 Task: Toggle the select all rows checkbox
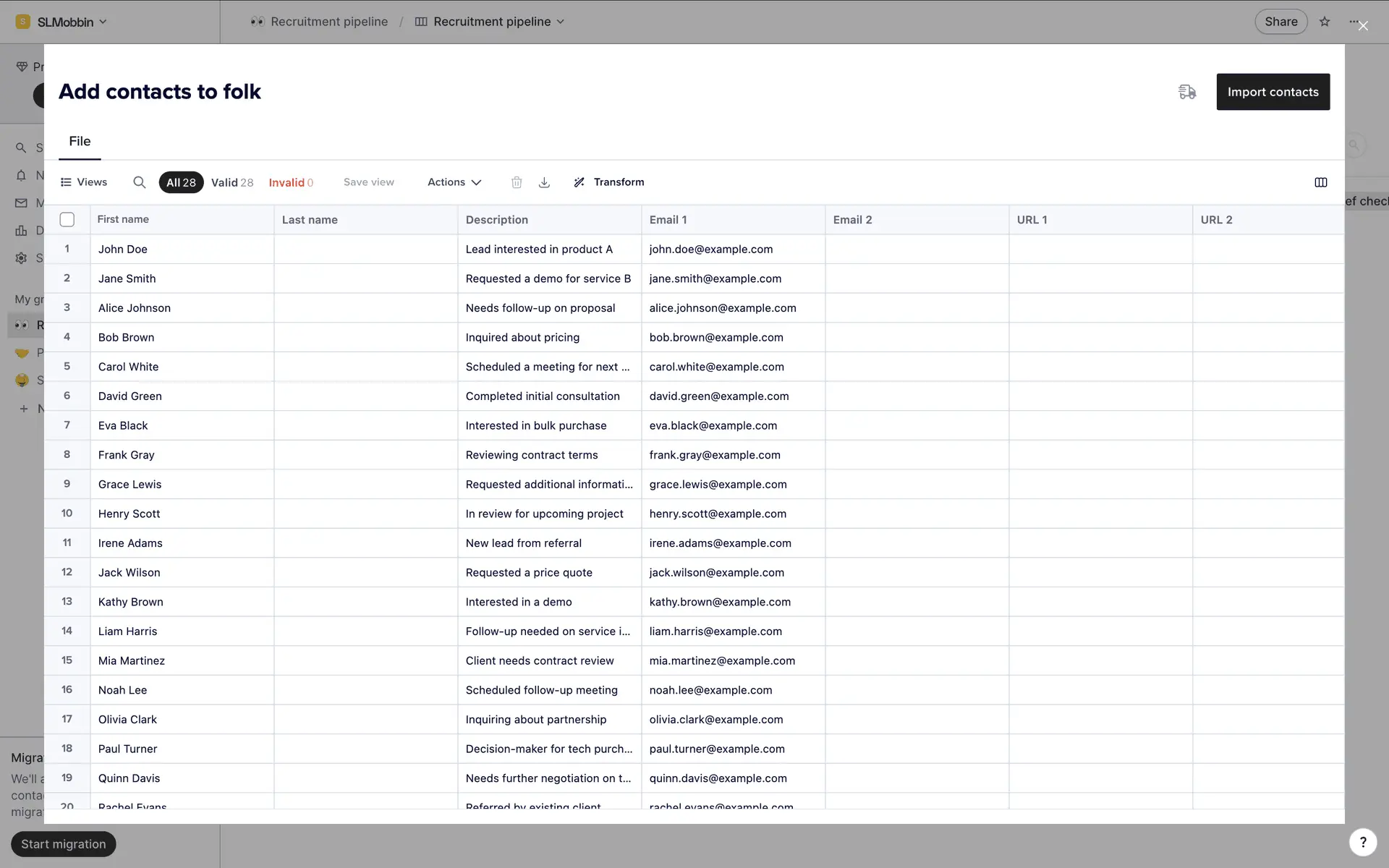tap(67, 219)
